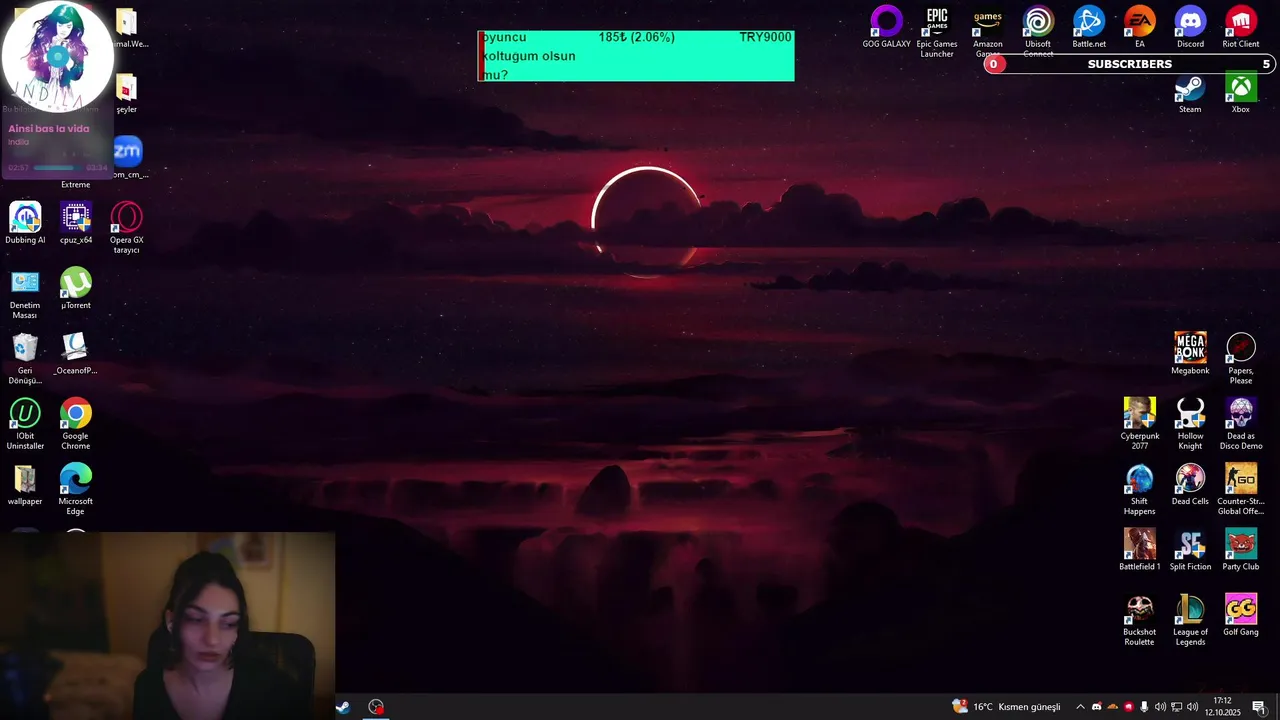Open the cpuz_x64 desktop shortcut
This screenshot has width=1280, height=720.
click(x=76, y=223)
